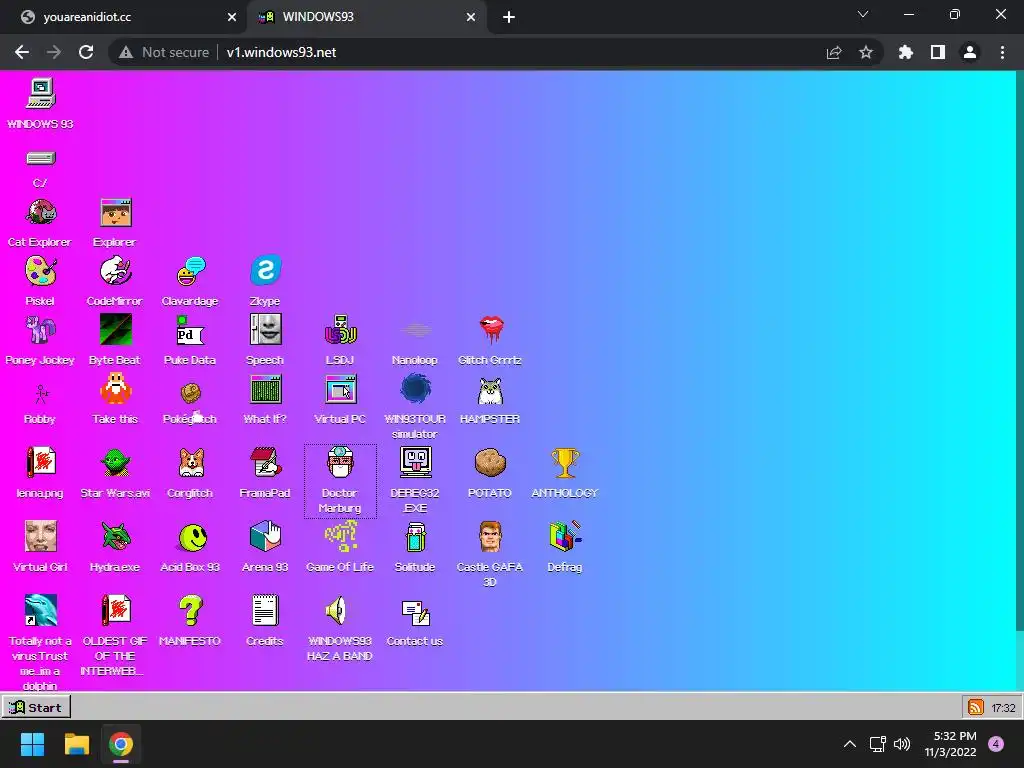Show hidden system tray icons
The image size is (1024, 768).
click(x=850, y=744)
